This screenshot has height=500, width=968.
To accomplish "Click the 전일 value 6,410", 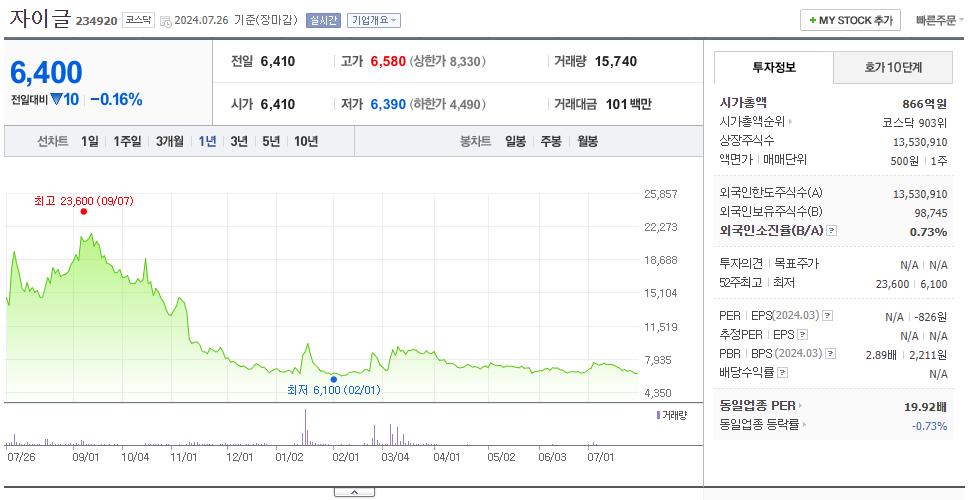I will pos(278,62).
